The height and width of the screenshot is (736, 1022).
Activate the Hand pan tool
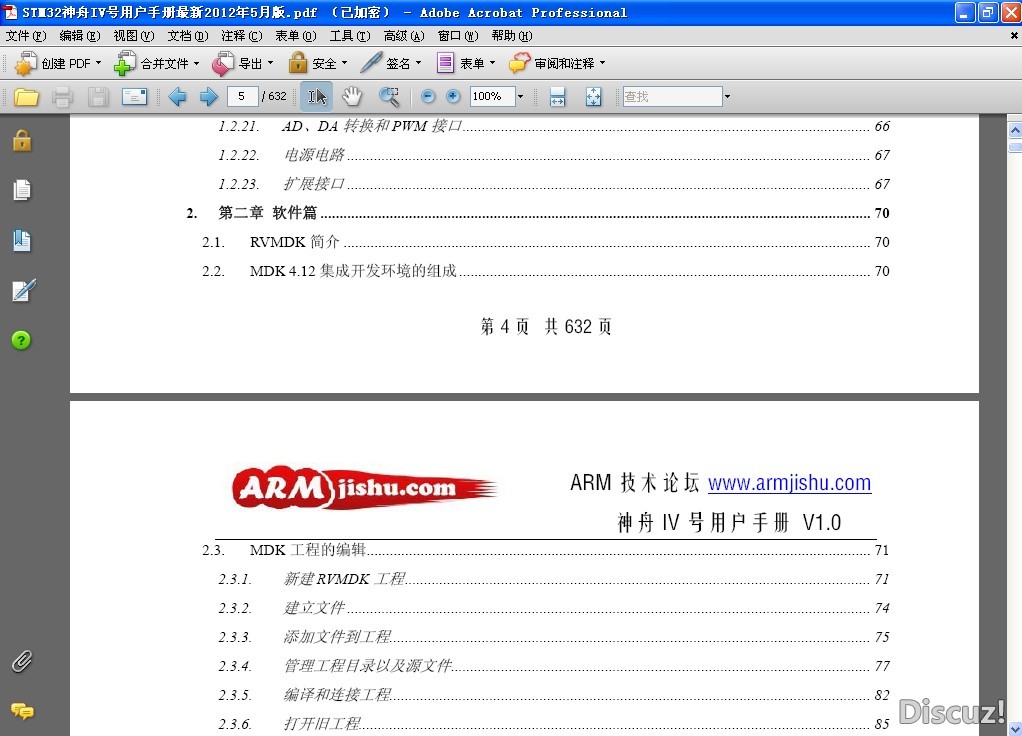tap(352, 96)
